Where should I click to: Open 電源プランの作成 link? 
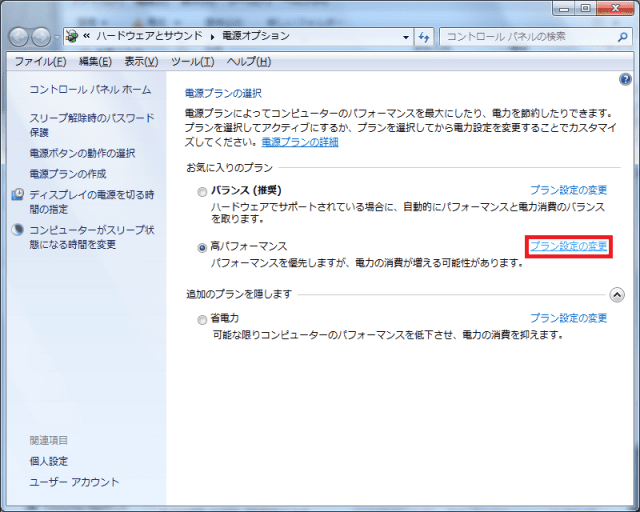tap(68, 174)
